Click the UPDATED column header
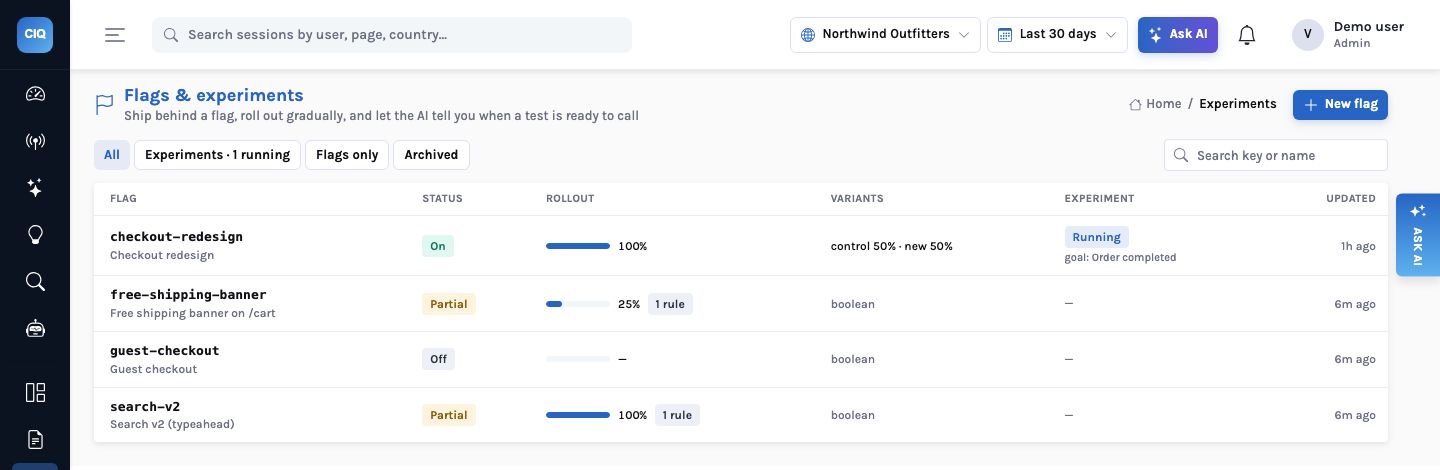1440x470 pixels. click(1351, 199)
